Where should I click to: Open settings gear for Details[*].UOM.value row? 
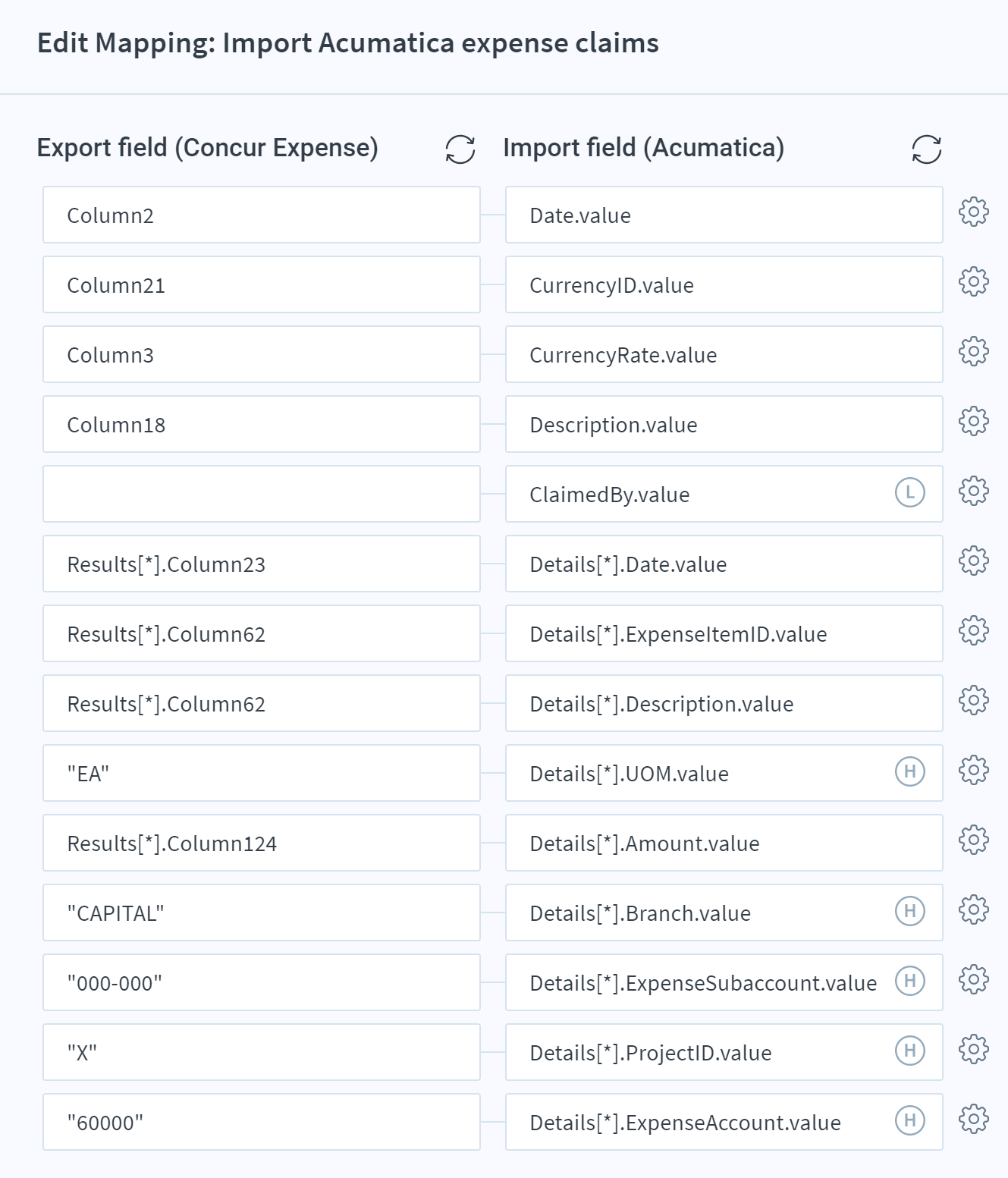(974, 770)
